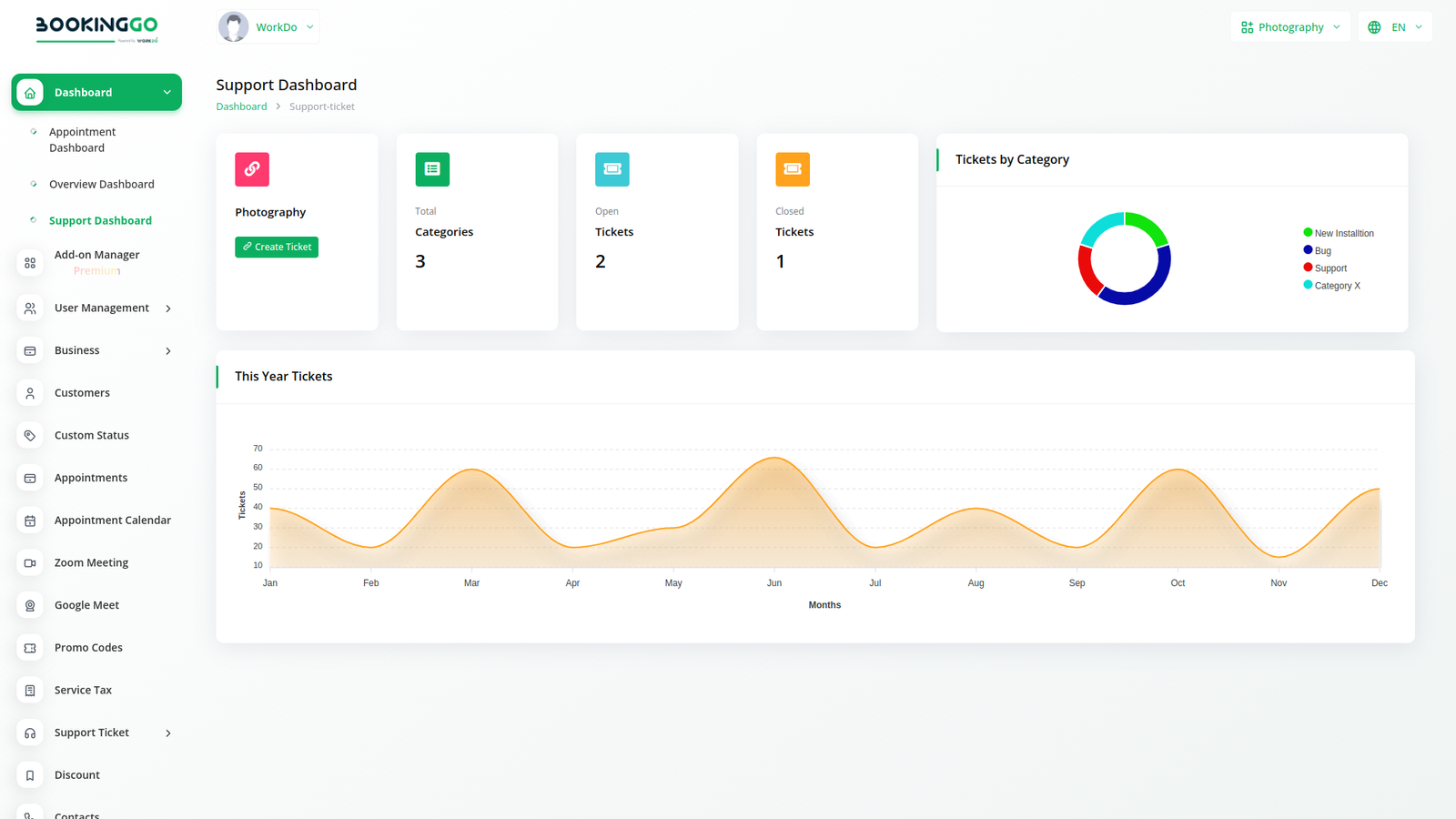Open the Overview Dashboard menu item
Image resolution: width=1456 pixels, height=819 pixels.
coord(101,184)
